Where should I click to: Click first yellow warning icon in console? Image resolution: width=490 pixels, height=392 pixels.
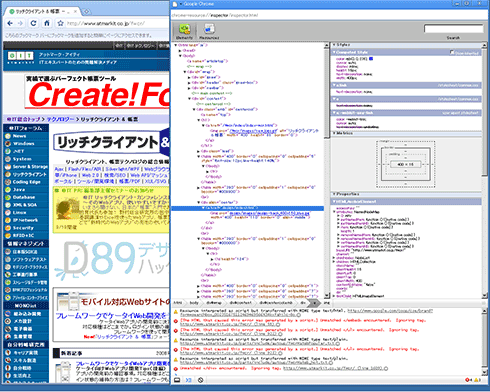click(176, 312)
